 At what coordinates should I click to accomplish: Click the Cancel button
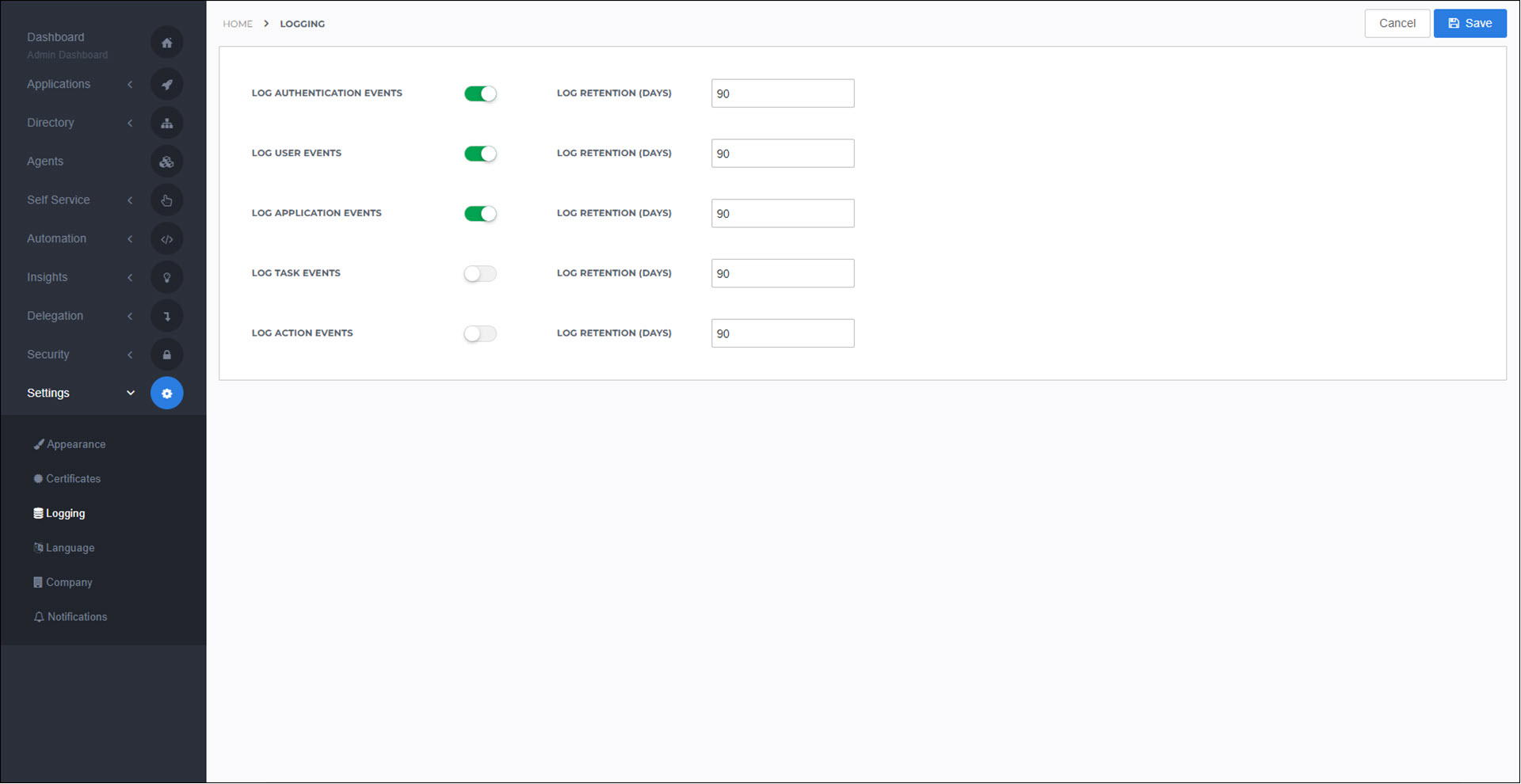click(1397, 24)
